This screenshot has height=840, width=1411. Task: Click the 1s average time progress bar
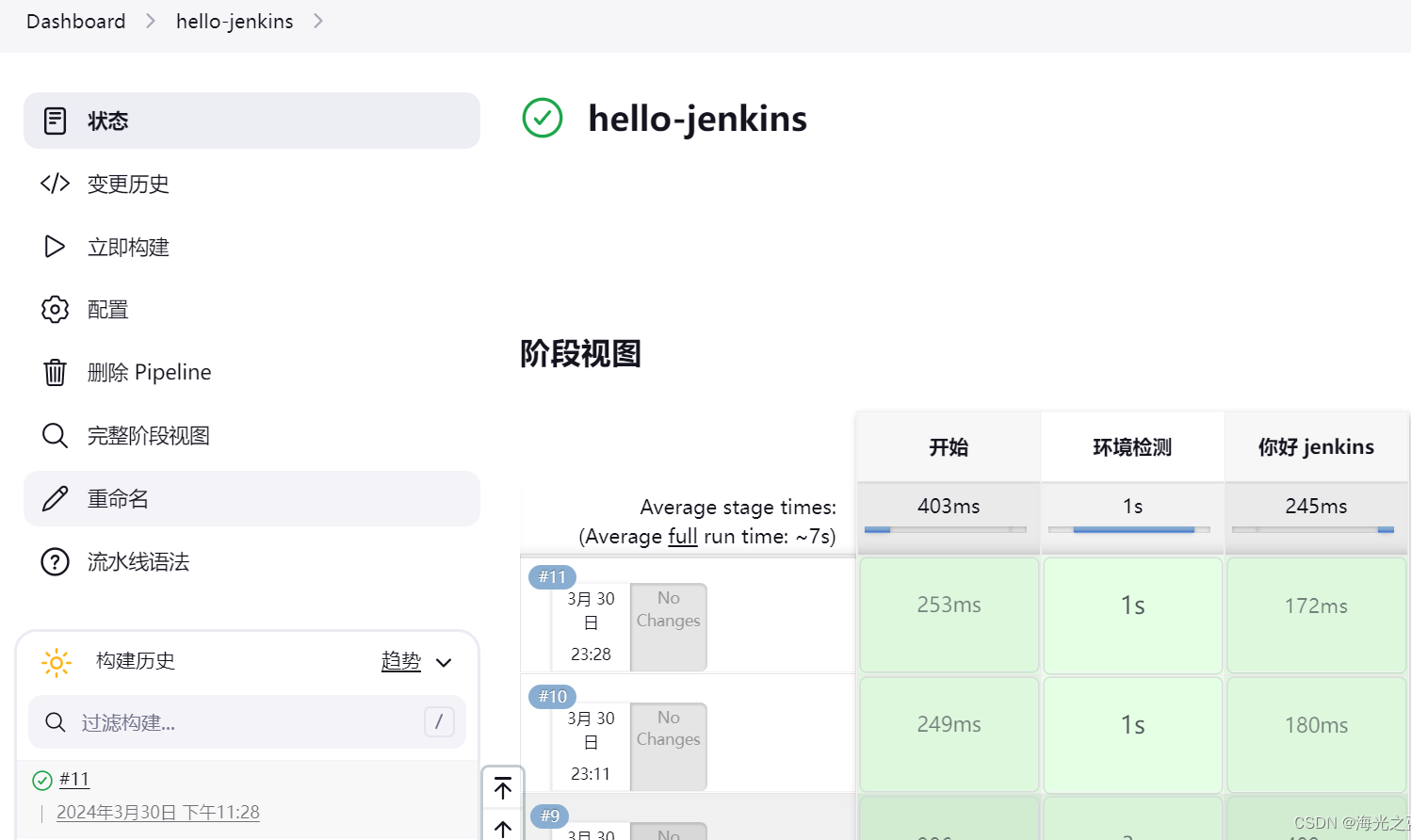1128,530
